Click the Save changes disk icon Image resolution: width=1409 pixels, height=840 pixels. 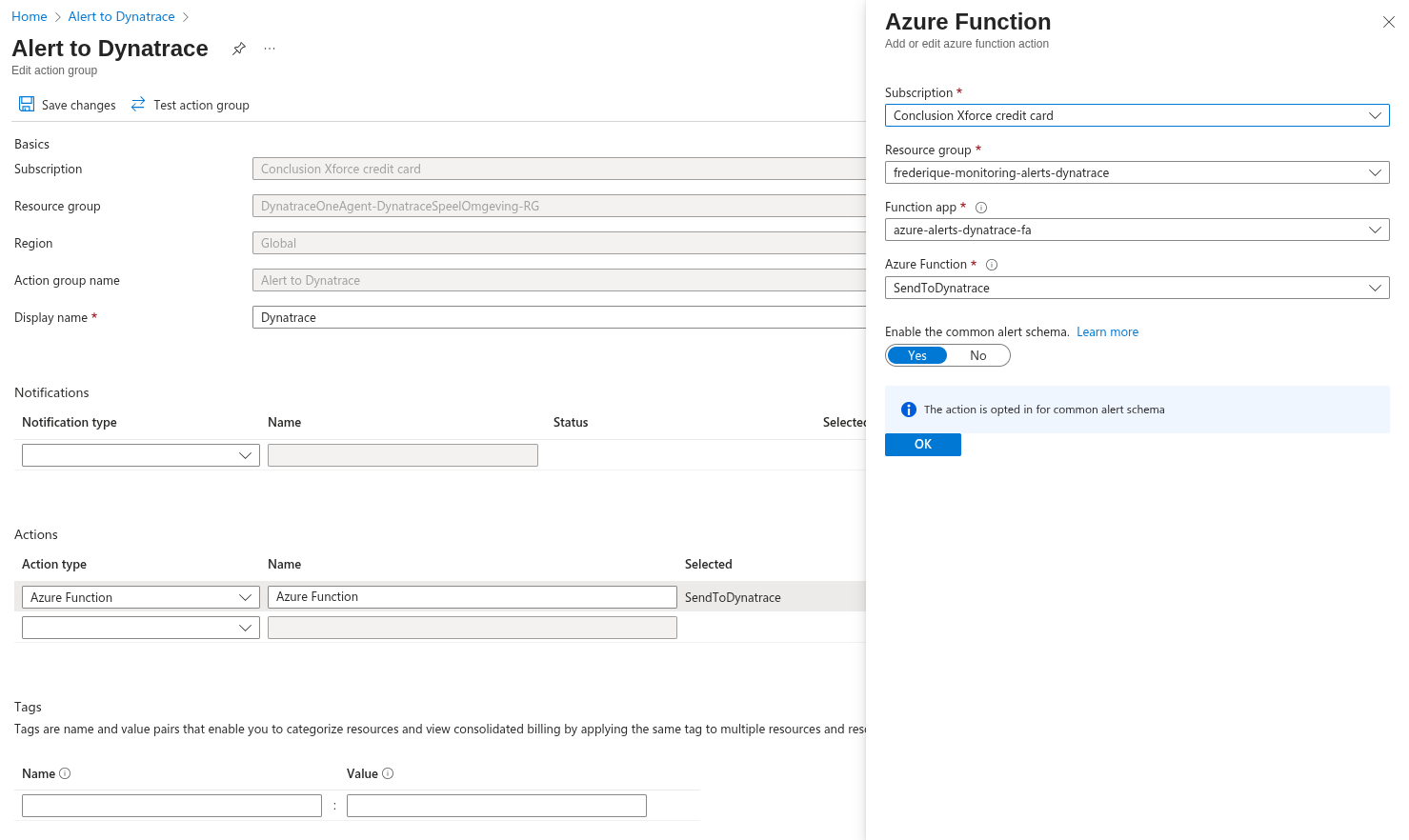coord(27,105)
